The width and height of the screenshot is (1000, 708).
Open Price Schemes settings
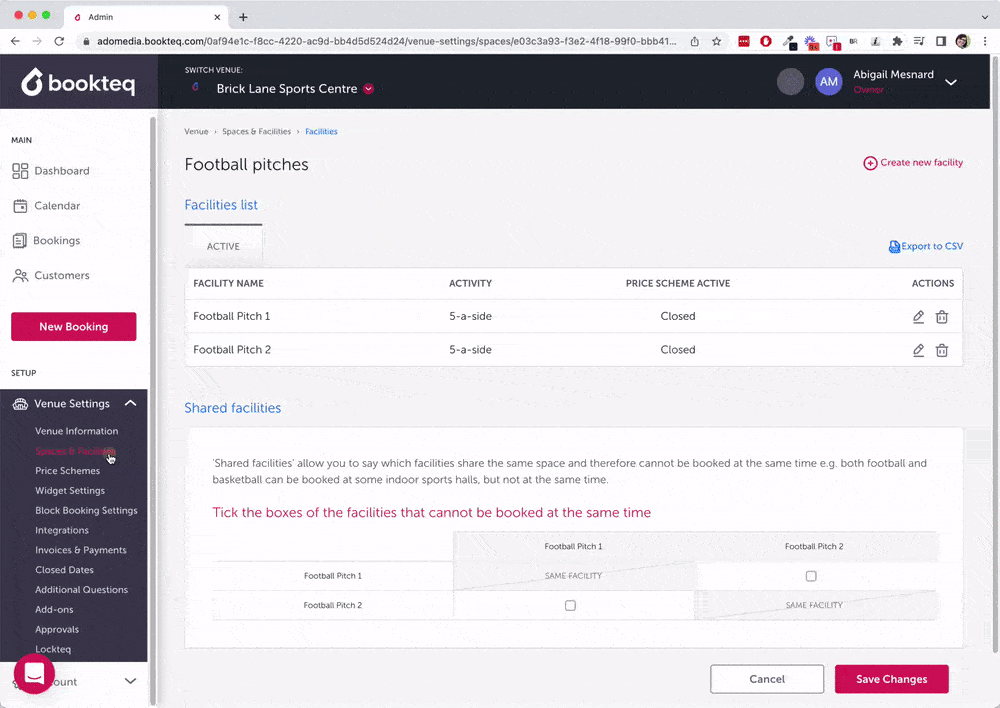pyautogui.click(x=68, y=471)
